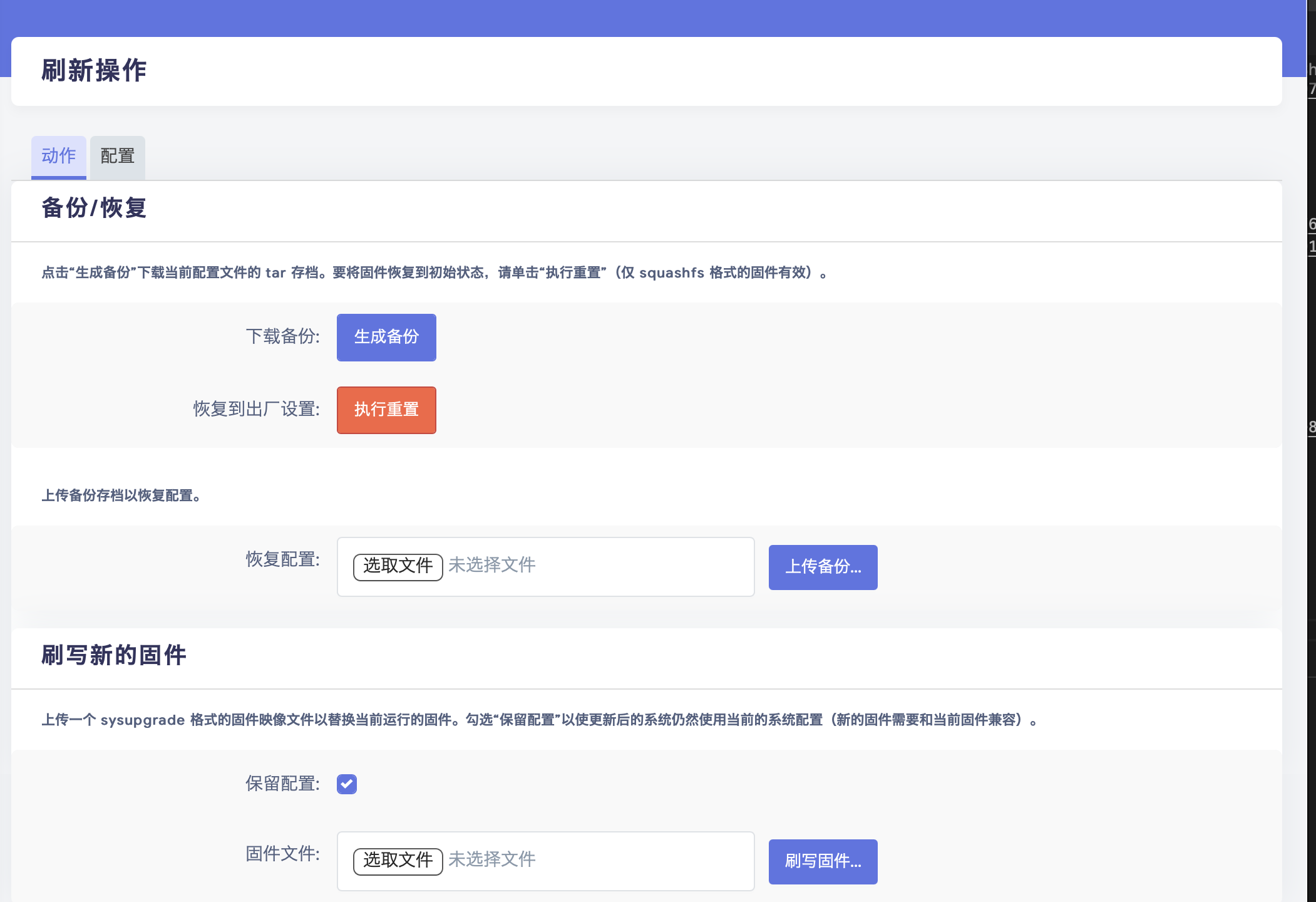Click the 恢复到出厂设置 label
Viewport: 1316px width, 902px height.
click(x=256, y=410)
